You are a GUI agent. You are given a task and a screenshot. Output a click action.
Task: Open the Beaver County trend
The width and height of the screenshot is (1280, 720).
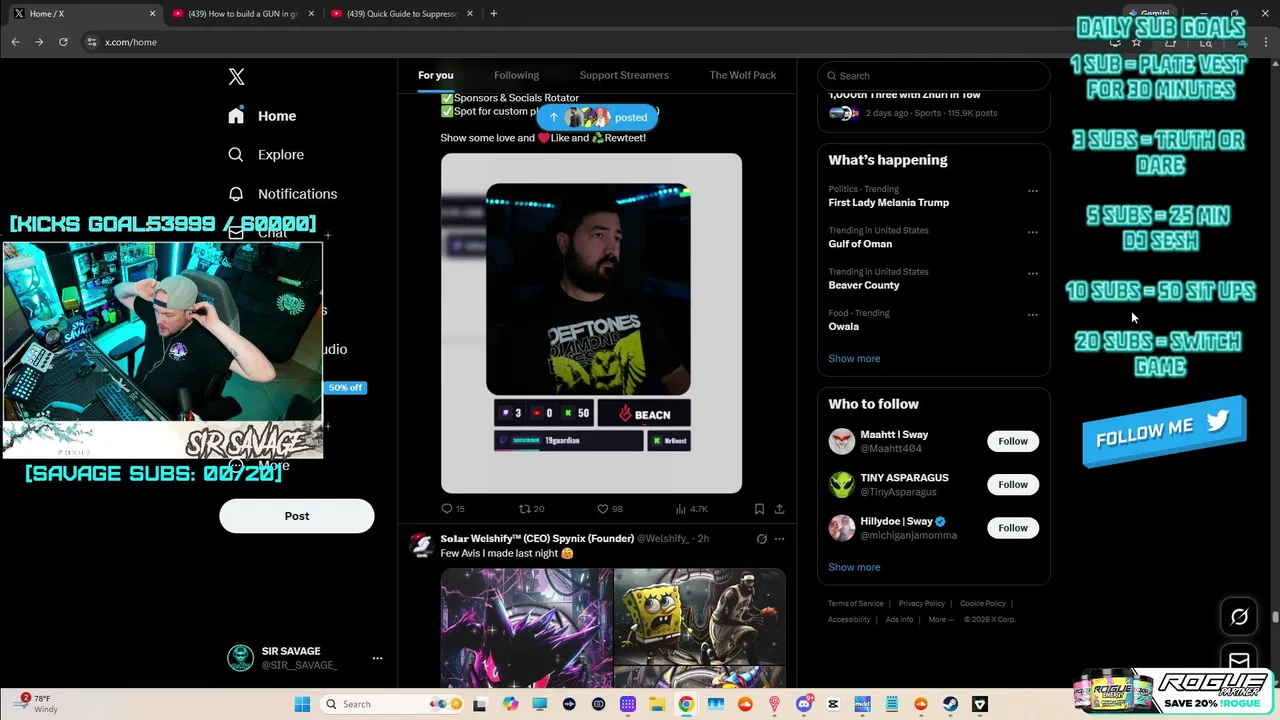(x=864, y=285)
